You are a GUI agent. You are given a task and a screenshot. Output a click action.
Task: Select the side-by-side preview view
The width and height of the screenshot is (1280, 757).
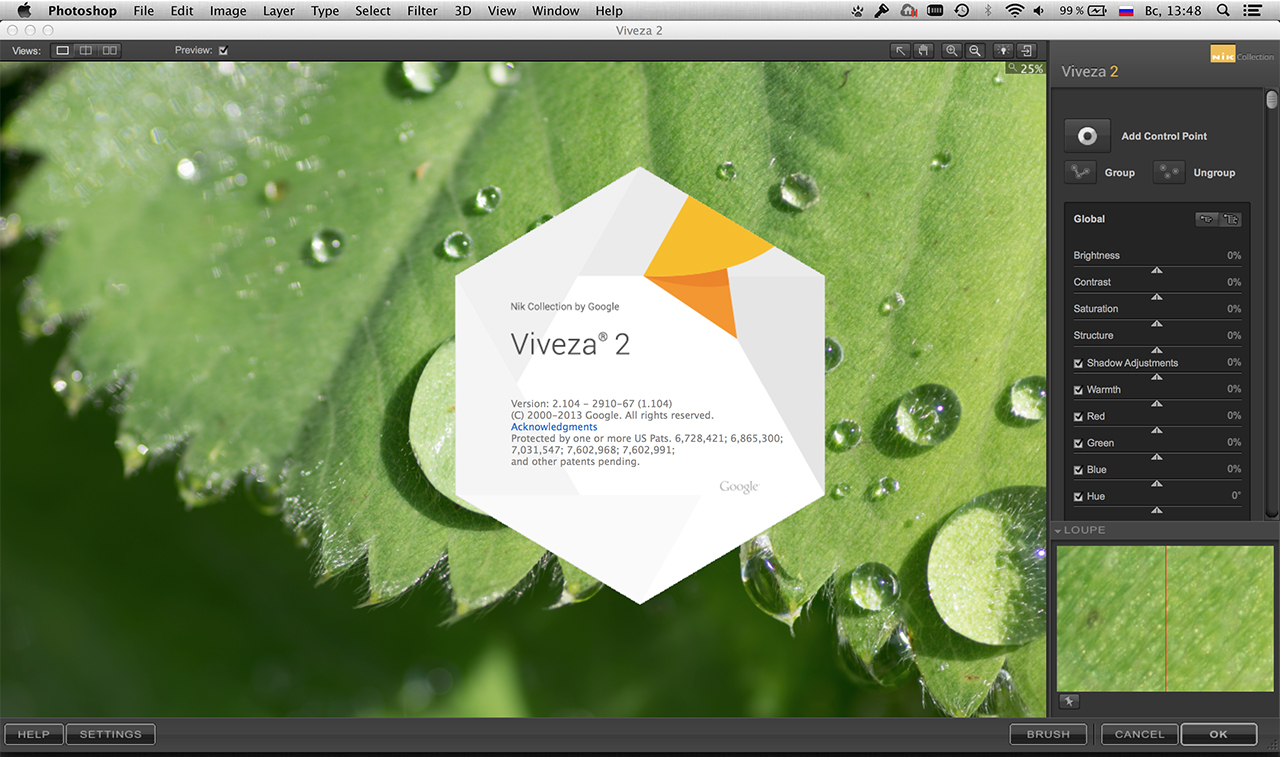click(110, 50)
